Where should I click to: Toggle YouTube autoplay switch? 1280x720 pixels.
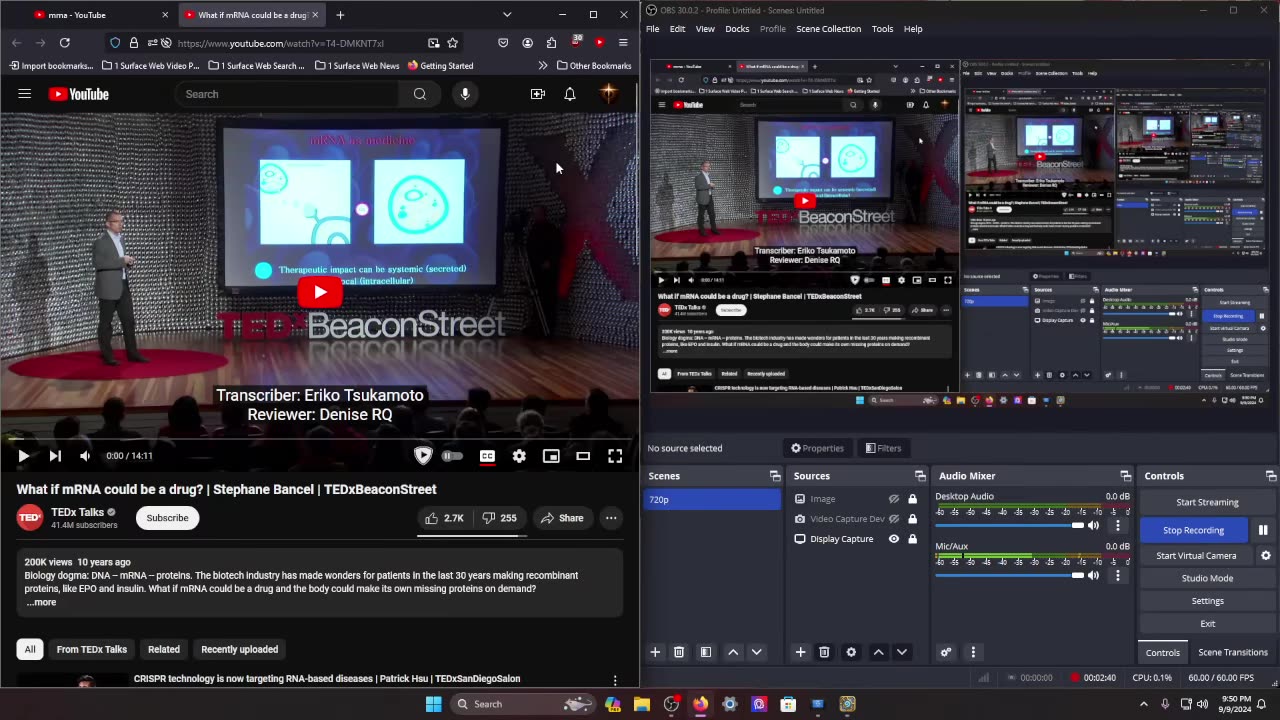[453, 456]
